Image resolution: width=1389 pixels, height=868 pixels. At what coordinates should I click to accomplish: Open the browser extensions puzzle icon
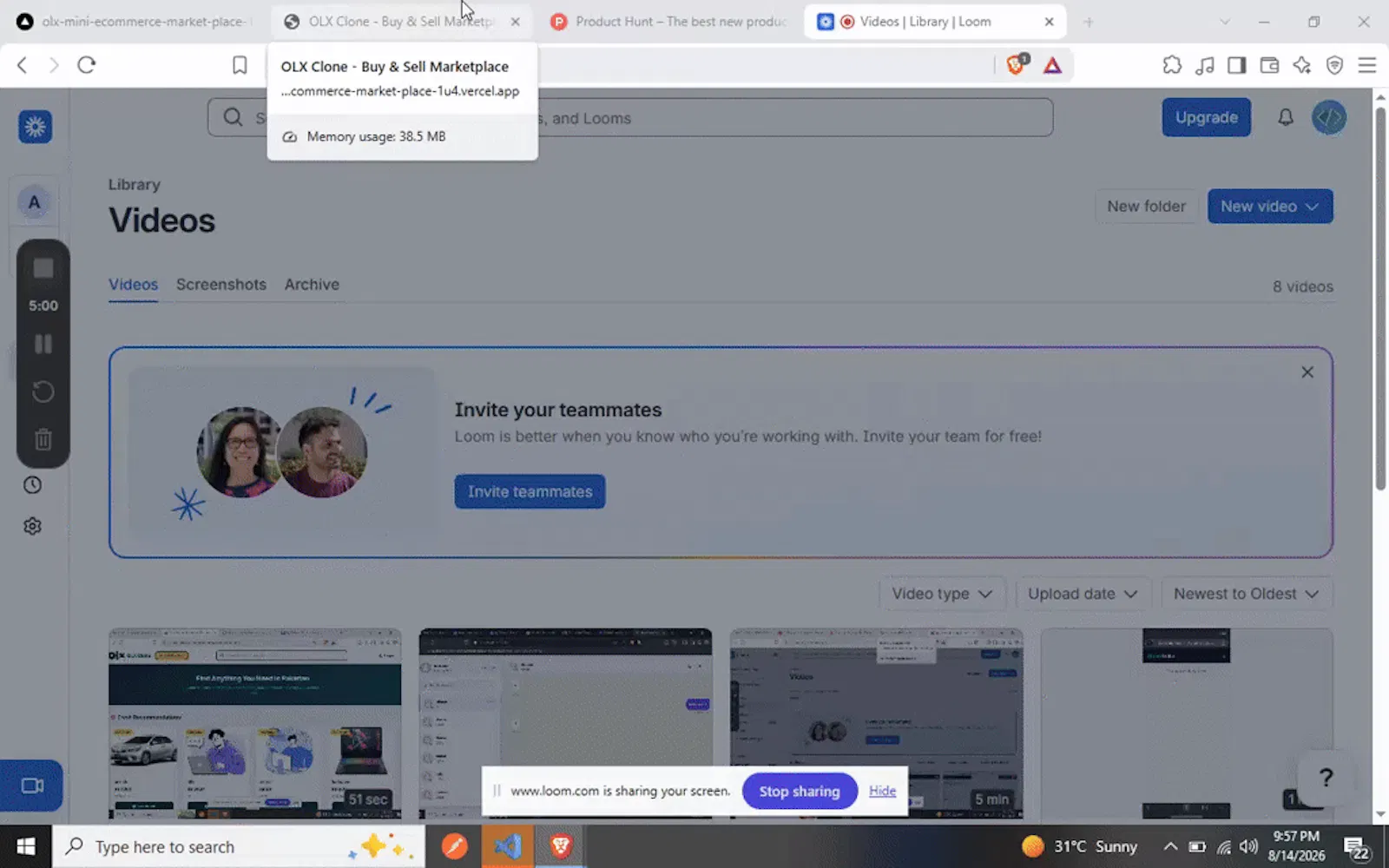[1172, 65]
